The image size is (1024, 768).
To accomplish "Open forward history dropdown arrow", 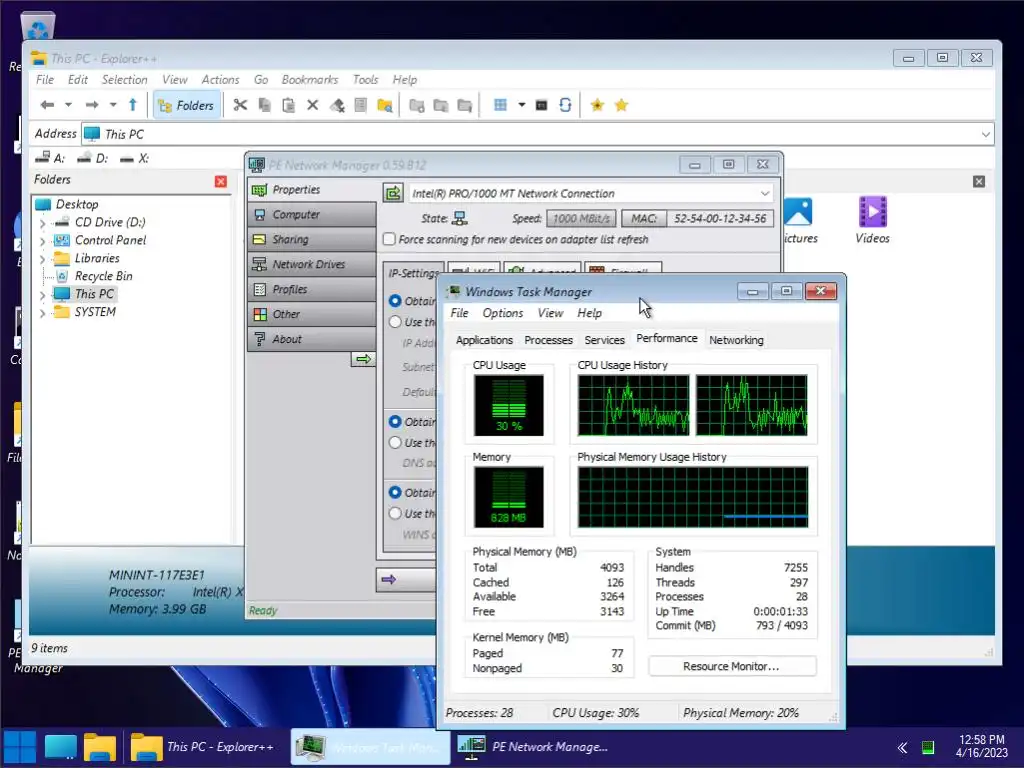I will [113, 105].
